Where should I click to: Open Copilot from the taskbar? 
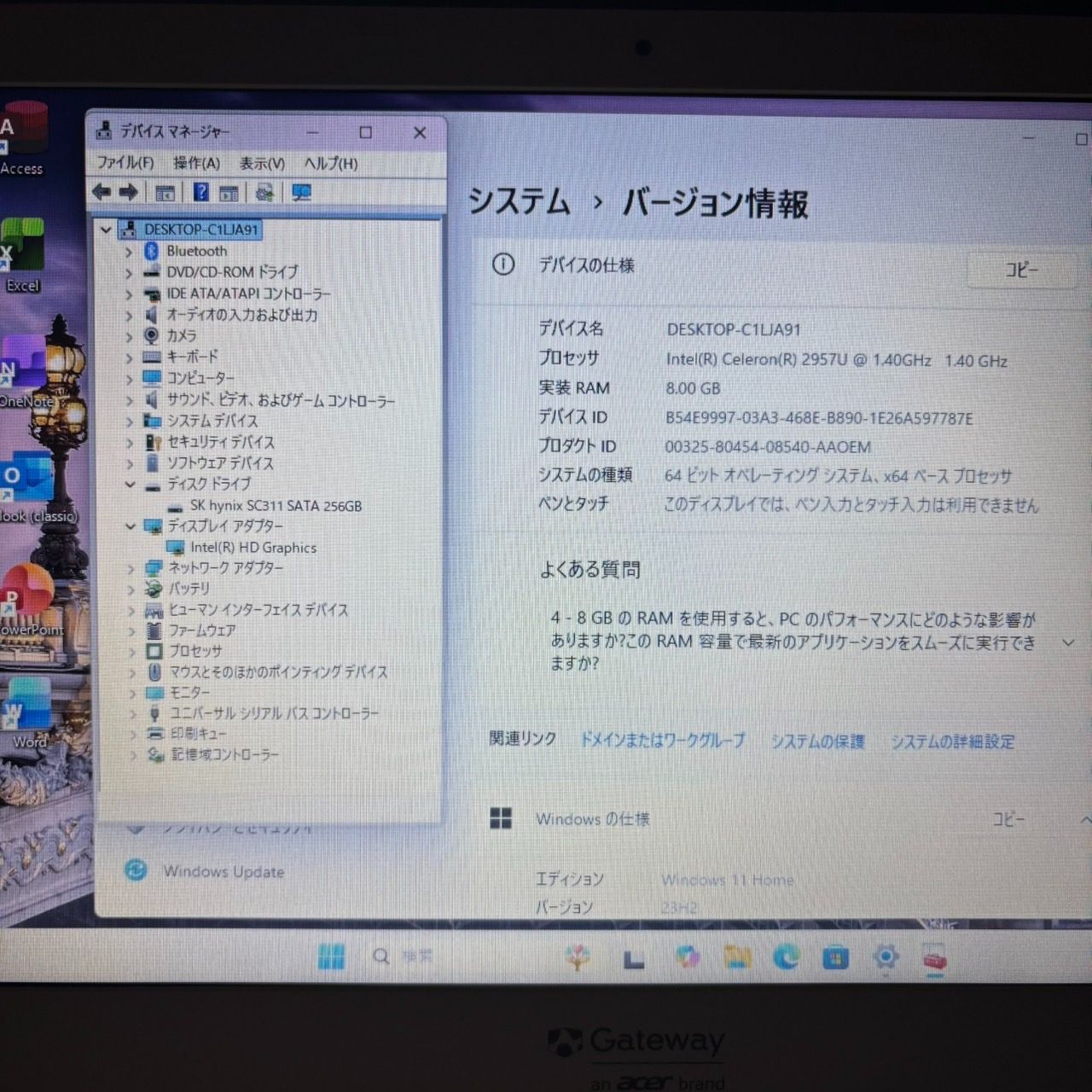pos(686,958)
